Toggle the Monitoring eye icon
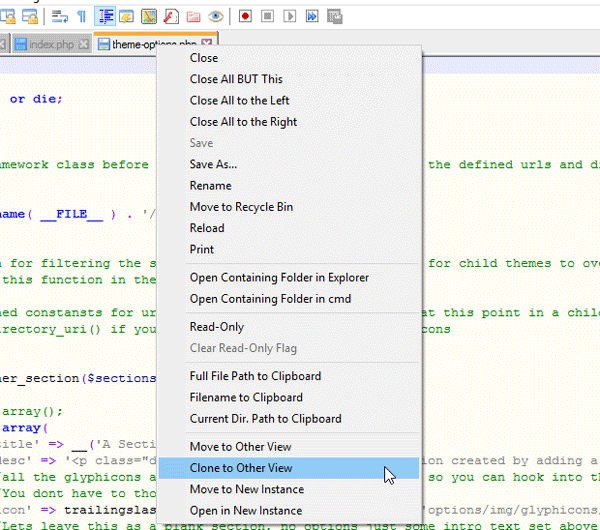 coord(215,15)
